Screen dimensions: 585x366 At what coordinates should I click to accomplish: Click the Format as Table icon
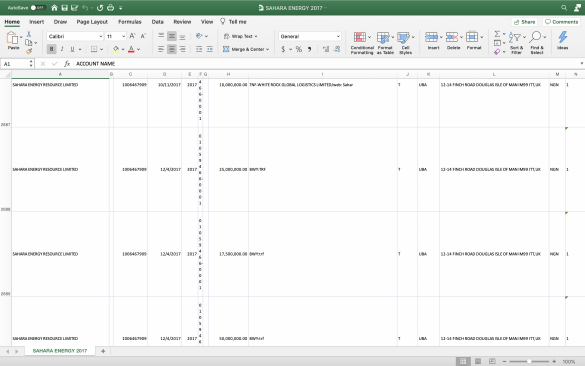[x=383, y=38]
